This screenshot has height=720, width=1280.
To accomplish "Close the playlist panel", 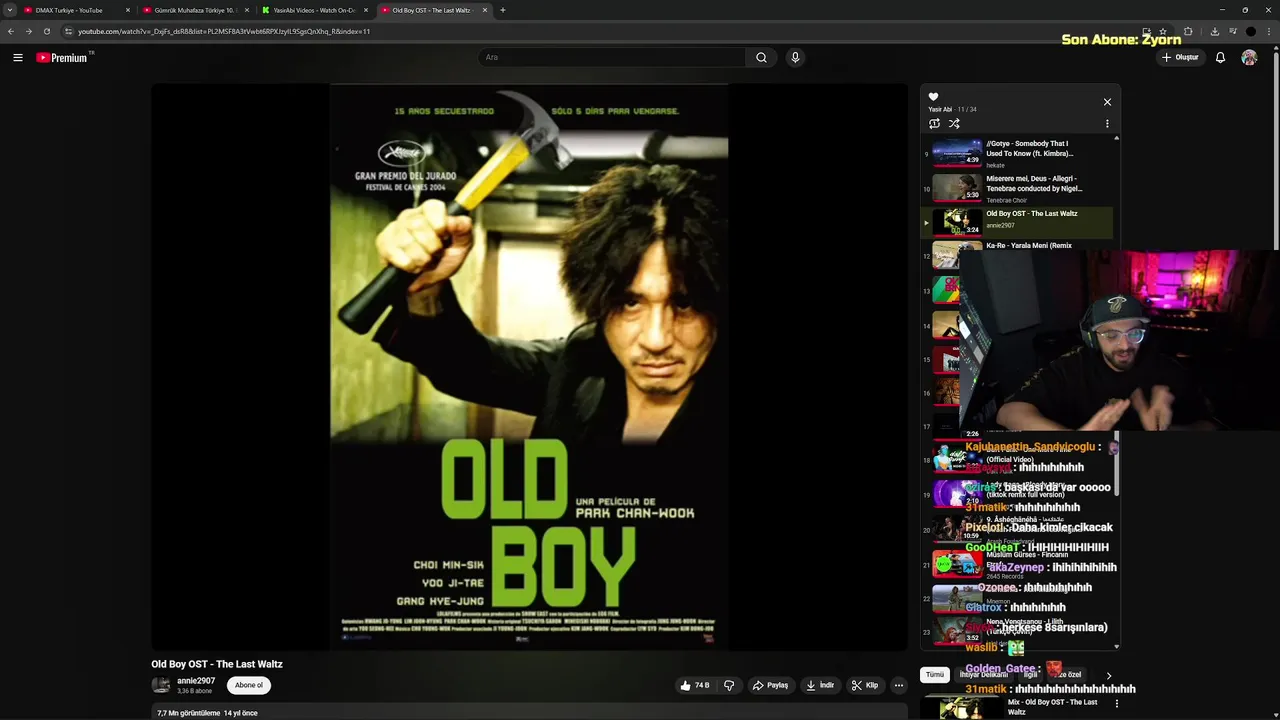I will 1107,102.
